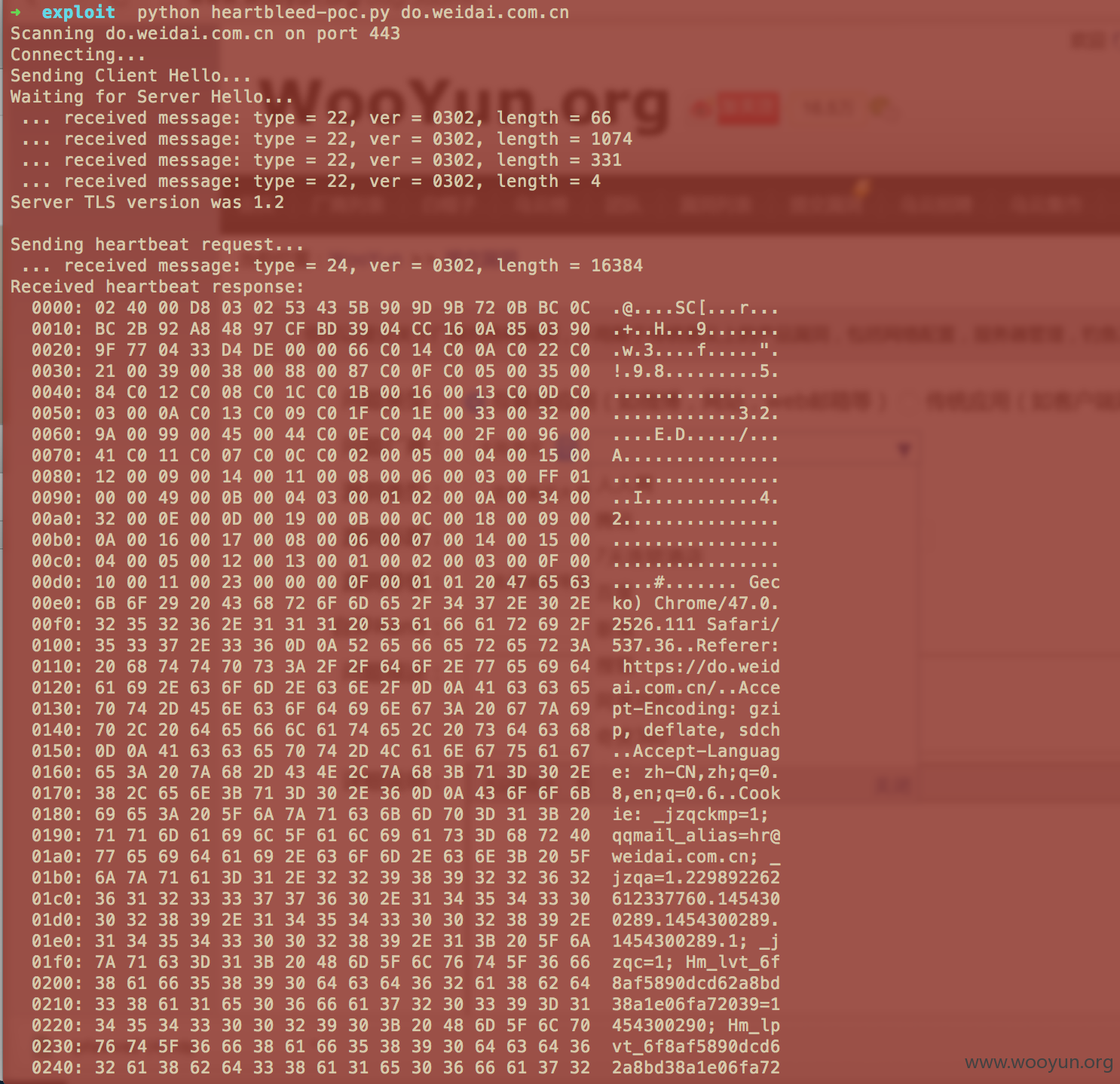The height and width of the screenshot is (1084, 1120).
Task: Click the 'Waiting for Server Hello...' line
Action: pos(151,96)
